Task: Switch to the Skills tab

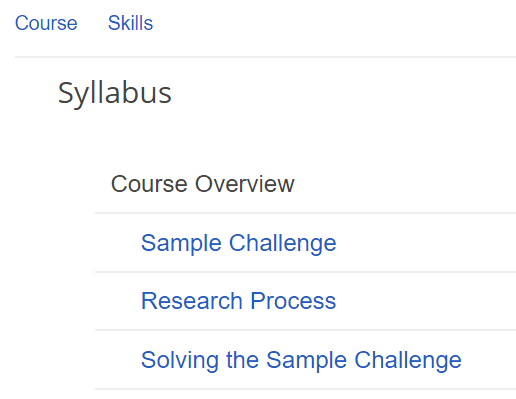Action: coord(130,23)
